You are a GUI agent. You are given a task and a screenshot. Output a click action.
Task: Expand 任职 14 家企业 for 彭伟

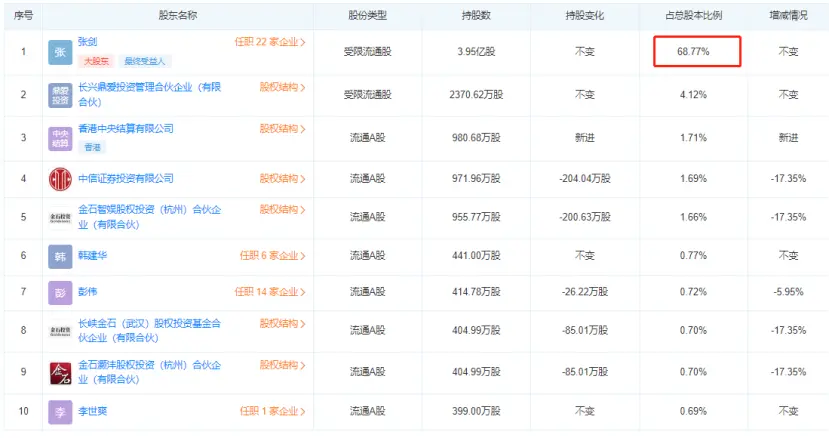(x=270, y=291)
